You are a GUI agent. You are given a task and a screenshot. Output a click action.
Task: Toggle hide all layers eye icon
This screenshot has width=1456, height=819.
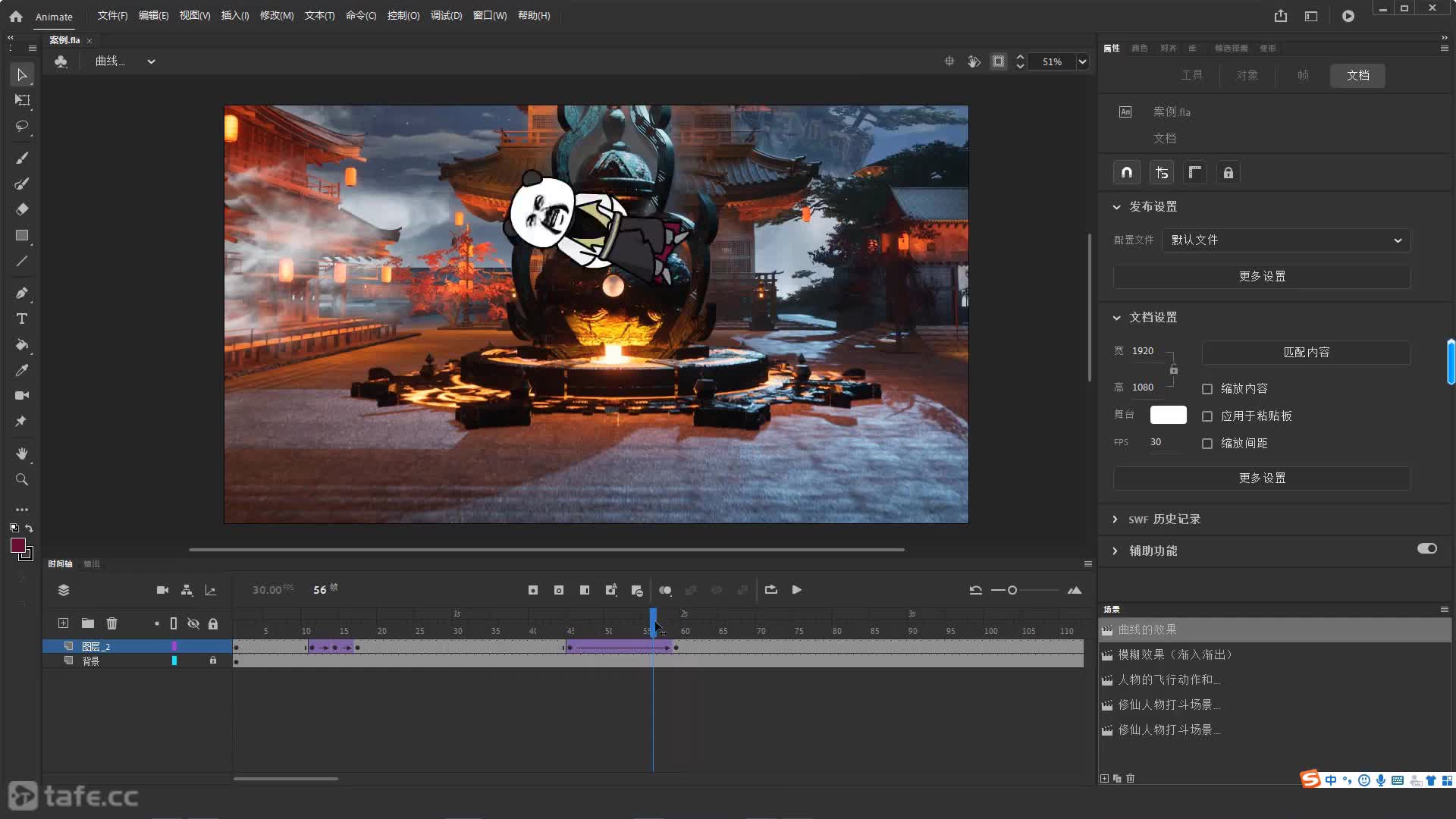193,623
